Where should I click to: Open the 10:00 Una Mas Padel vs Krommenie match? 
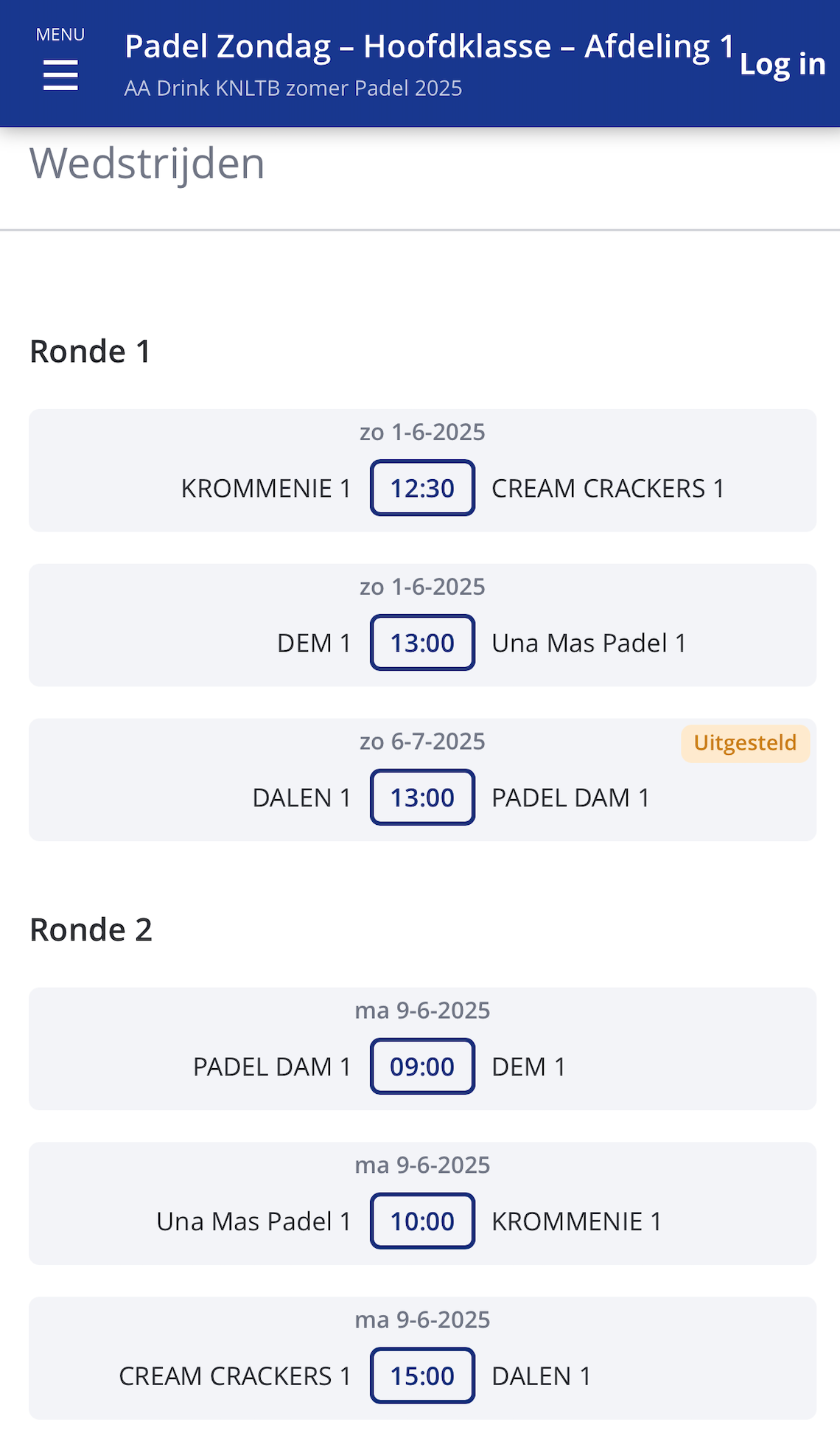click(422, 1221)
